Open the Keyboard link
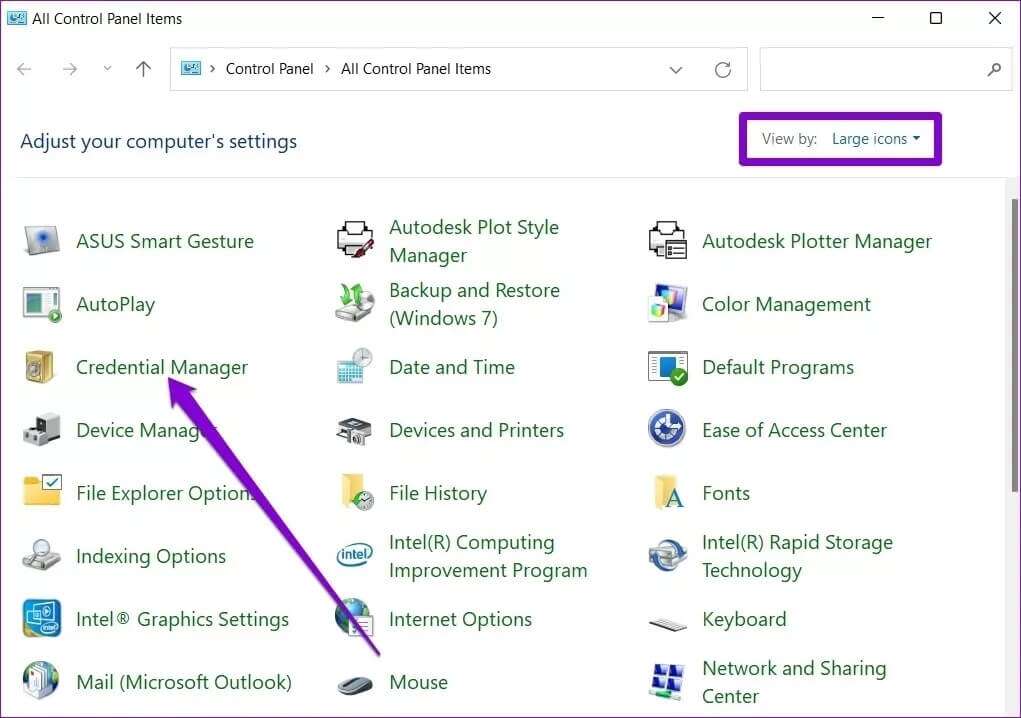Viewport: 1021px width, 718px height. point(744,619)
